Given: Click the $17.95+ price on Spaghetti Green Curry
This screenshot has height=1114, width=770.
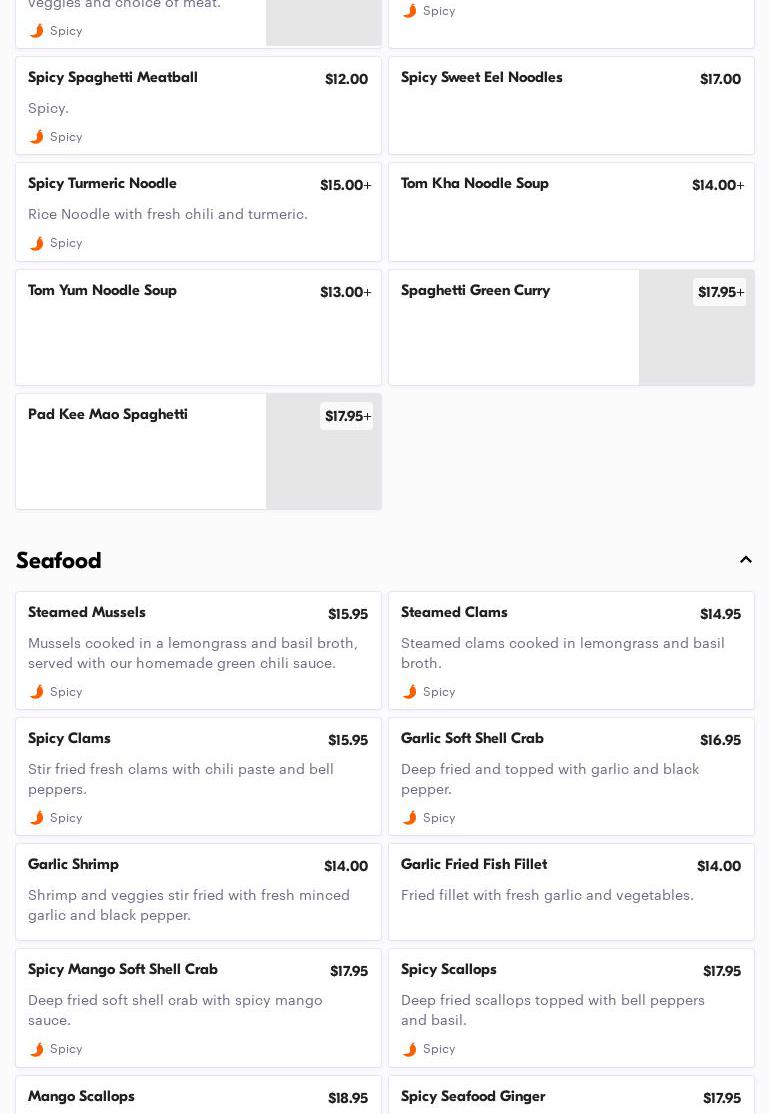Looking at the screenshot, I should 720,292.
